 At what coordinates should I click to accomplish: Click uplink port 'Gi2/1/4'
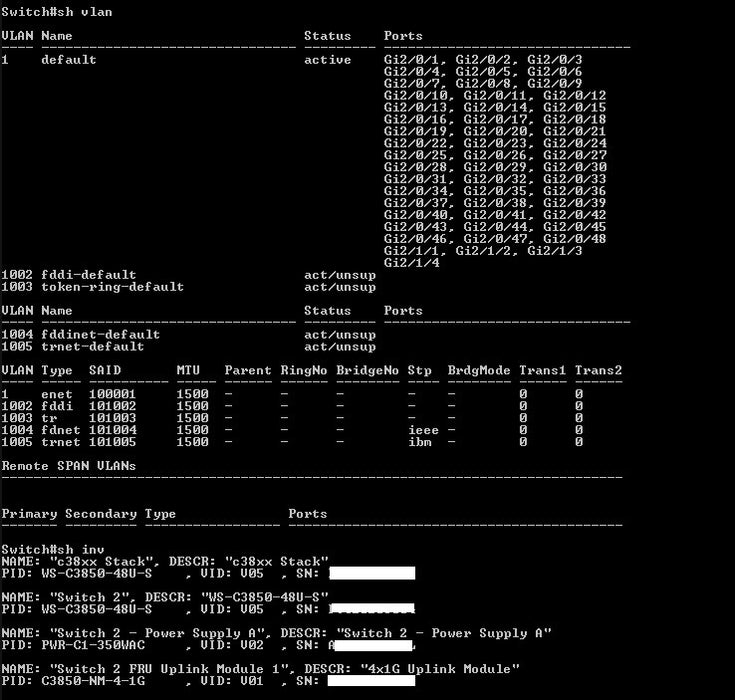[411, 263]
